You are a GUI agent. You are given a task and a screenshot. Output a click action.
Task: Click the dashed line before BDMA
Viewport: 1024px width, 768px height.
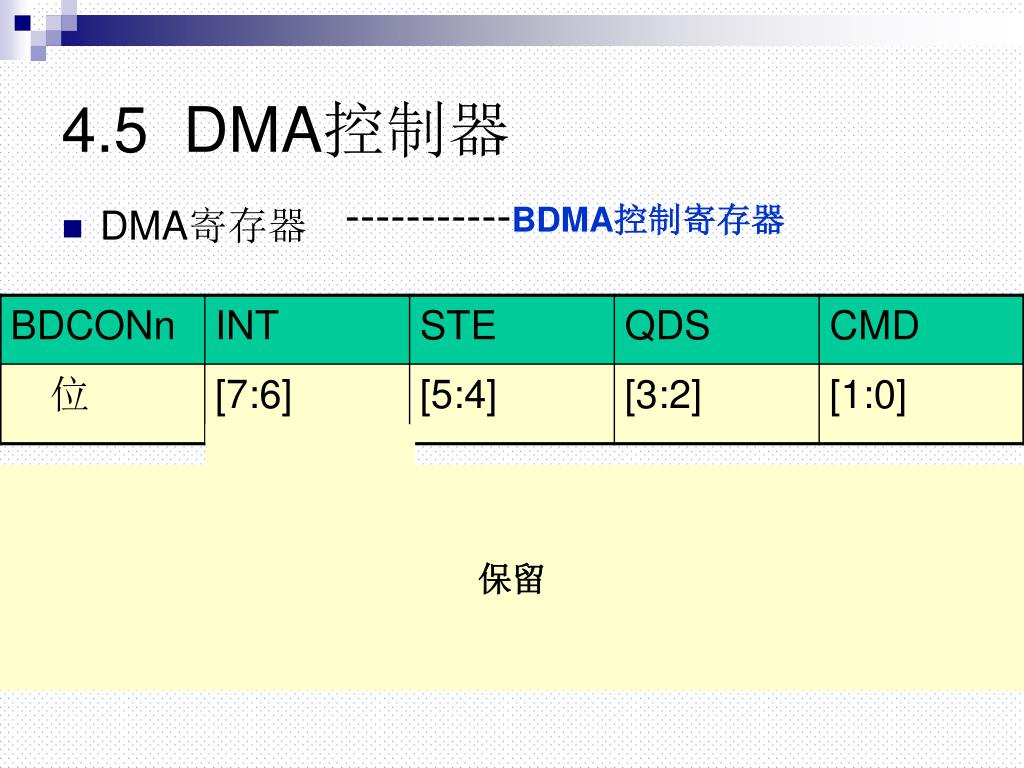tap(428, 219)
